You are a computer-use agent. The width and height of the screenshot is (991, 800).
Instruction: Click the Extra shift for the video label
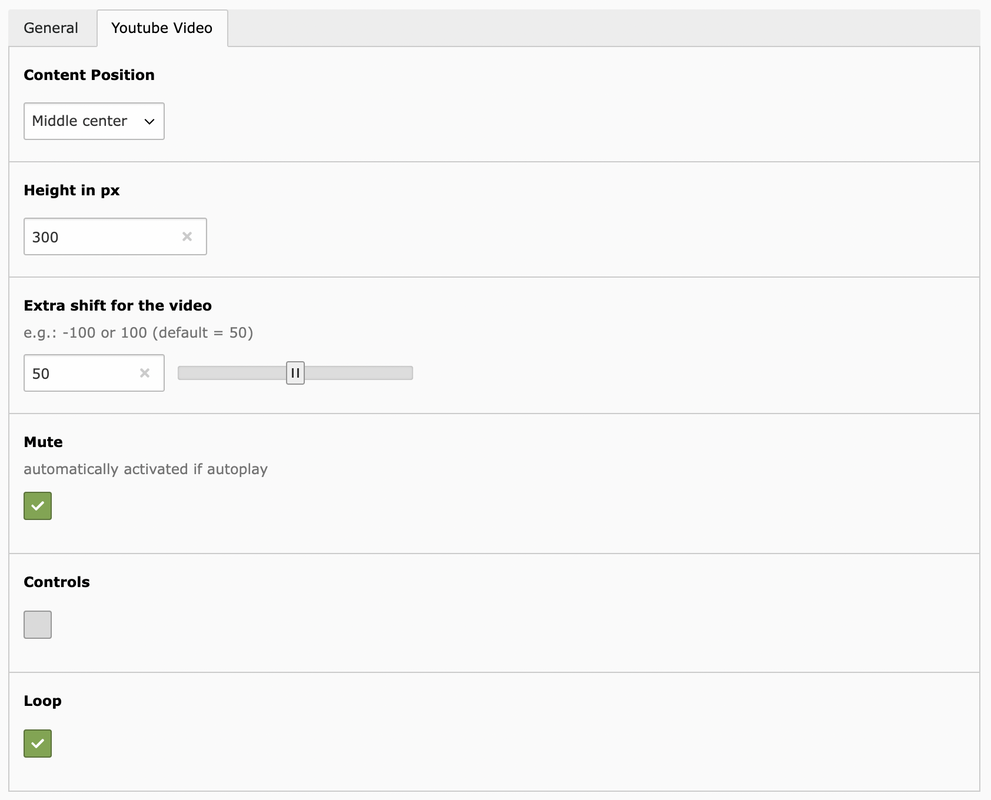tap(118, 306)
